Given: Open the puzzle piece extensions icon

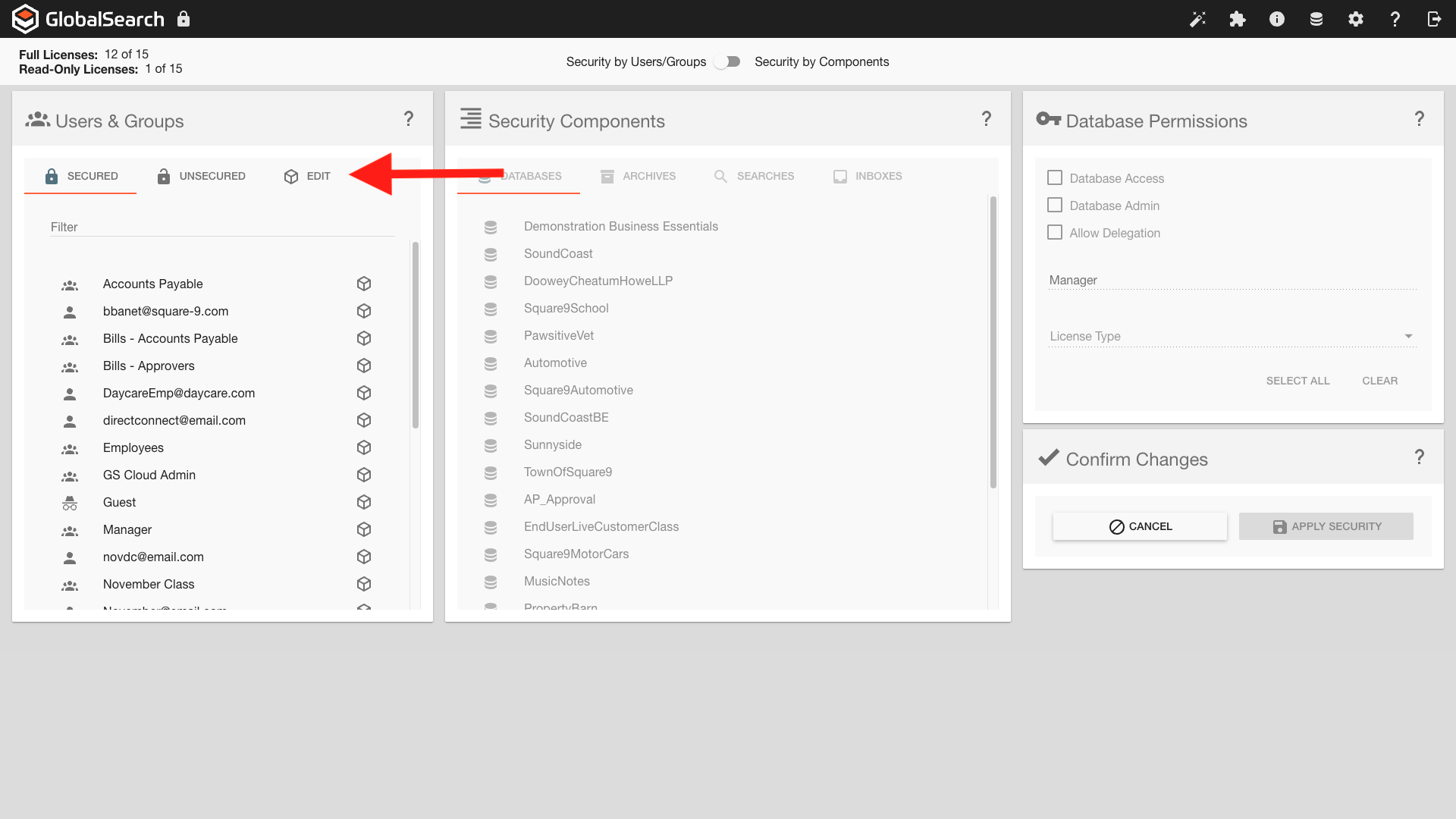Looking at the screenshot, I should pos(1237,19).
